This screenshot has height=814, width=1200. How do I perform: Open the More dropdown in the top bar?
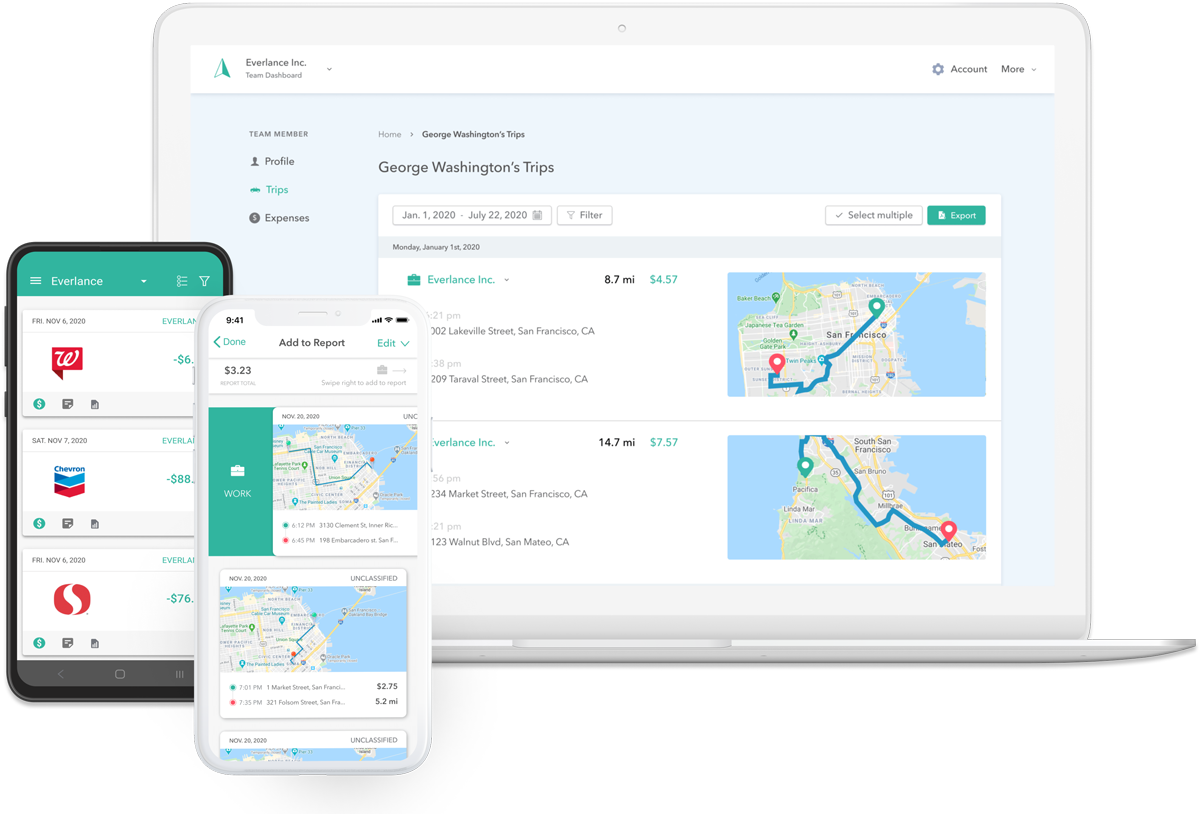[x=1018, y=69]
